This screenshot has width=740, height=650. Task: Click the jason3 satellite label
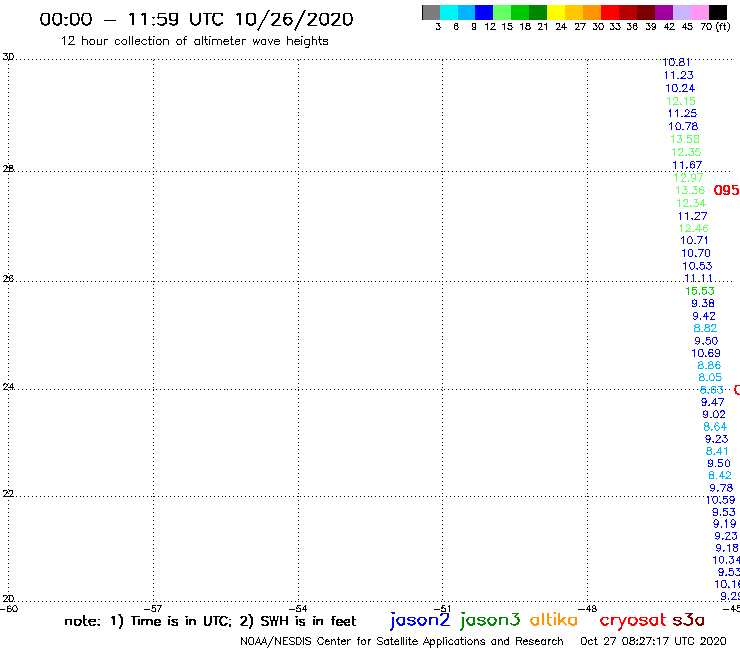[490, 620]
